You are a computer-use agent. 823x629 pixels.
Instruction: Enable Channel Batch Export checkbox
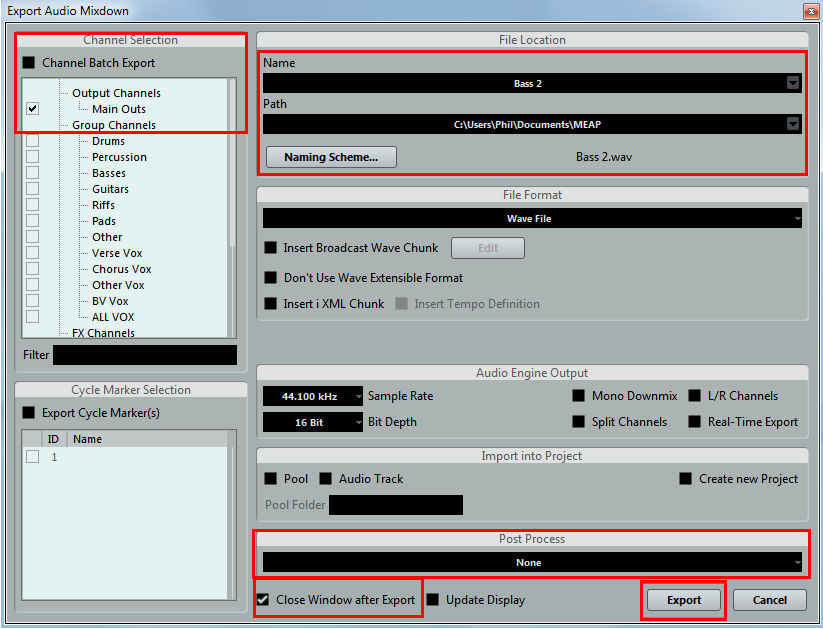tap(29, 63)
